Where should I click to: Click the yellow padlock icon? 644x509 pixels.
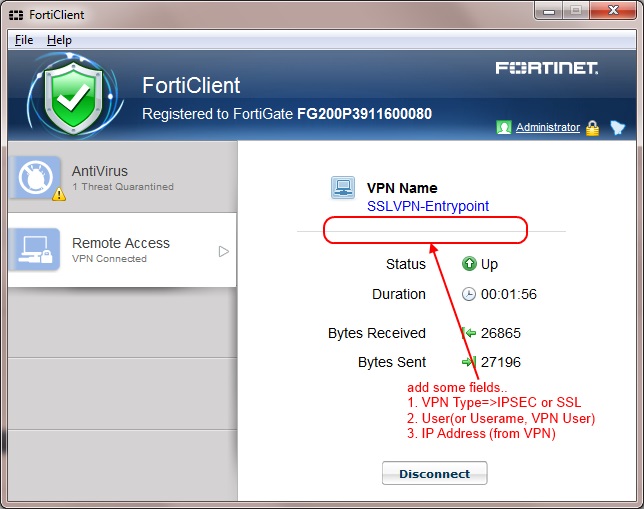click(593, 128)
